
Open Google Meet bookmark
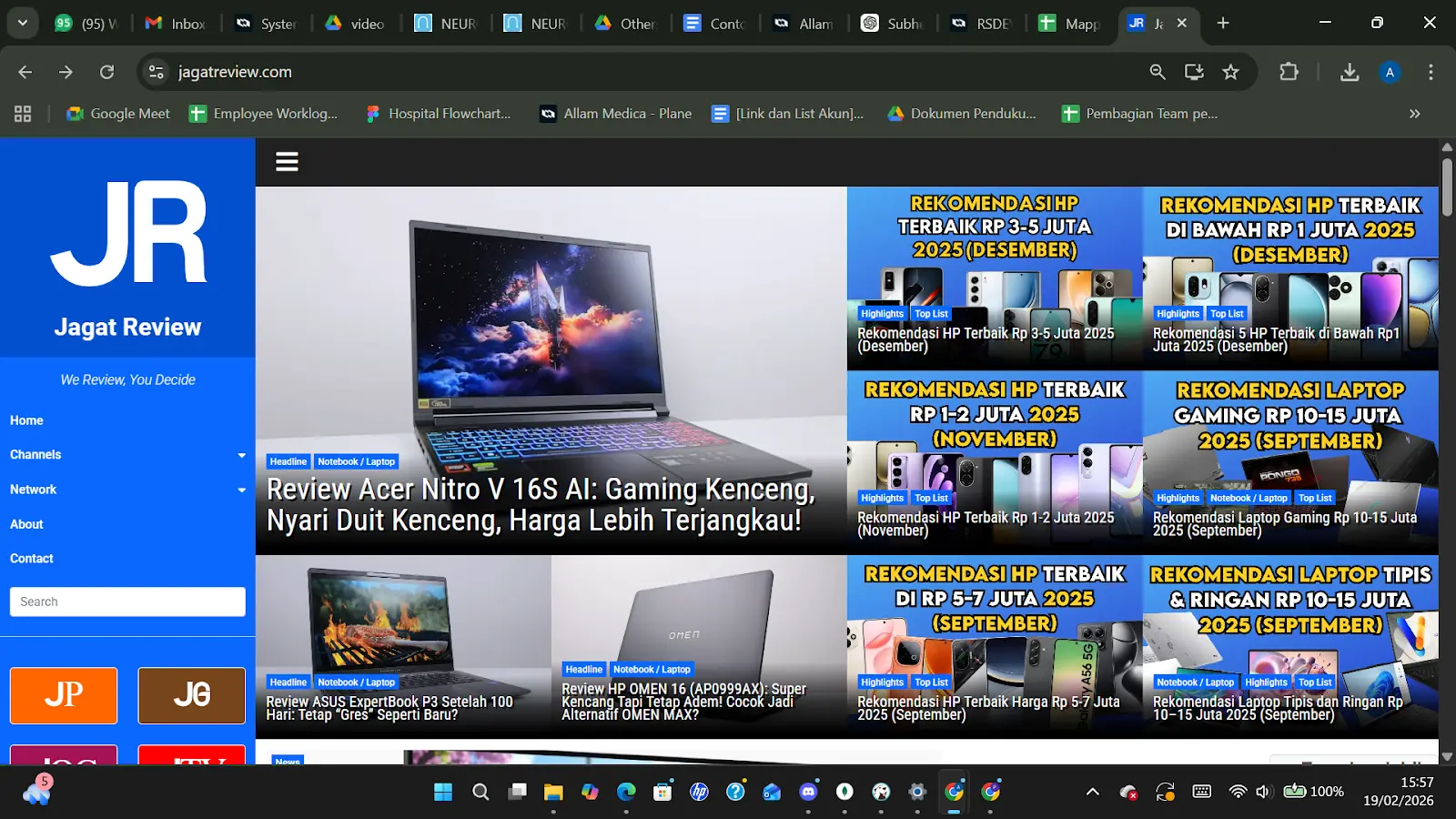pos(119,114)
